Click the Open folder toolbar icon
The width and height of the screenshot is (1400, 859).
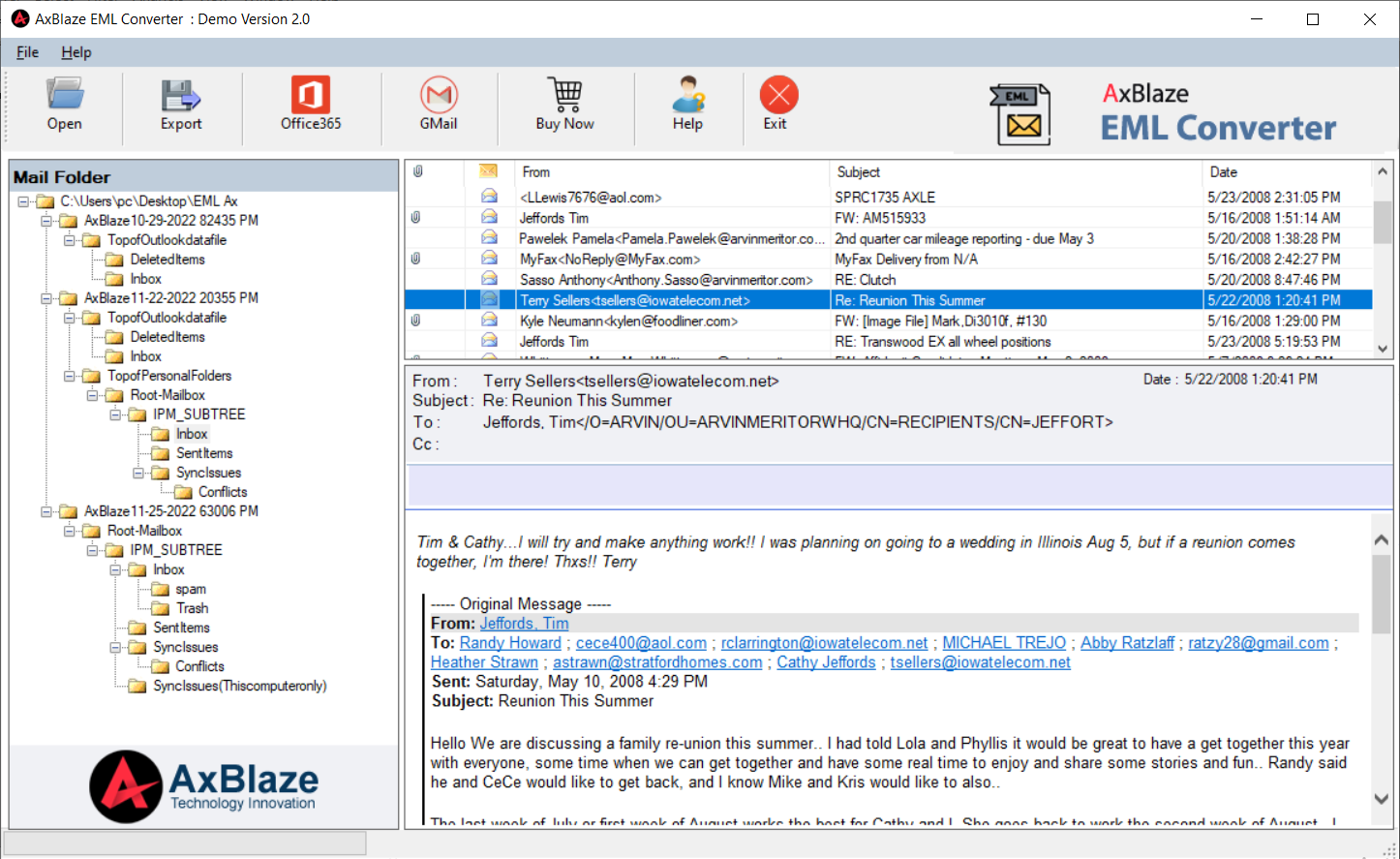(x=65, y=94)
